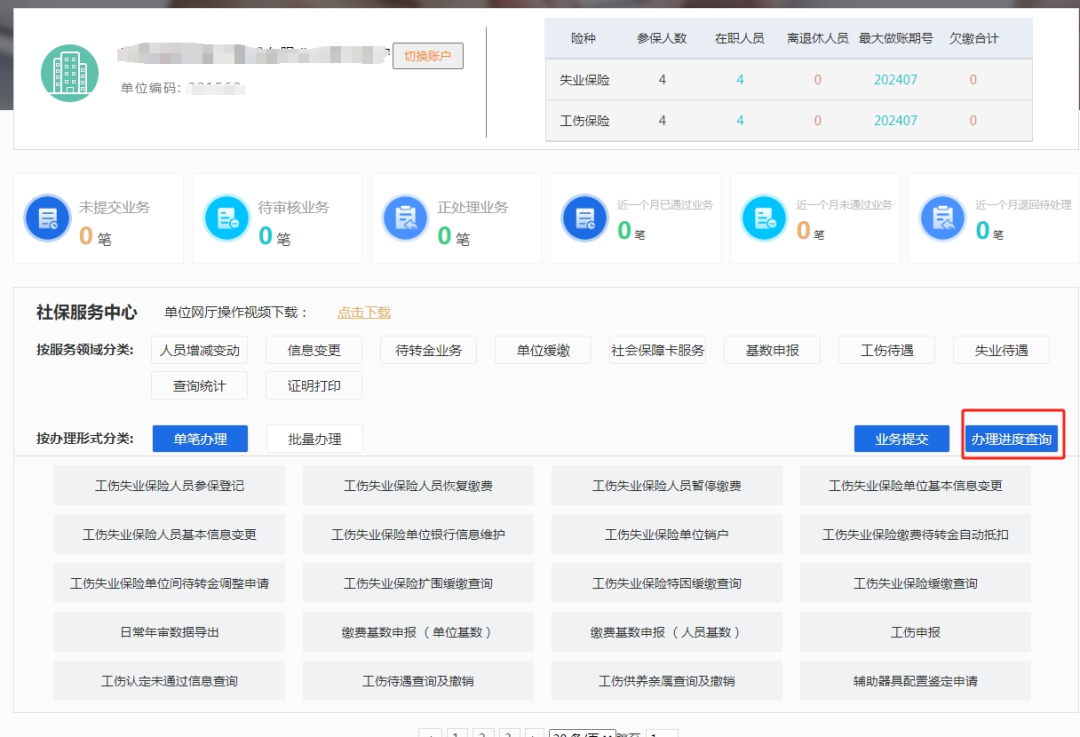The height and width of the screenshot is (737, 1080).
Task: Click page 3 in the pagination bar
Action: click(x=508, y=733)
